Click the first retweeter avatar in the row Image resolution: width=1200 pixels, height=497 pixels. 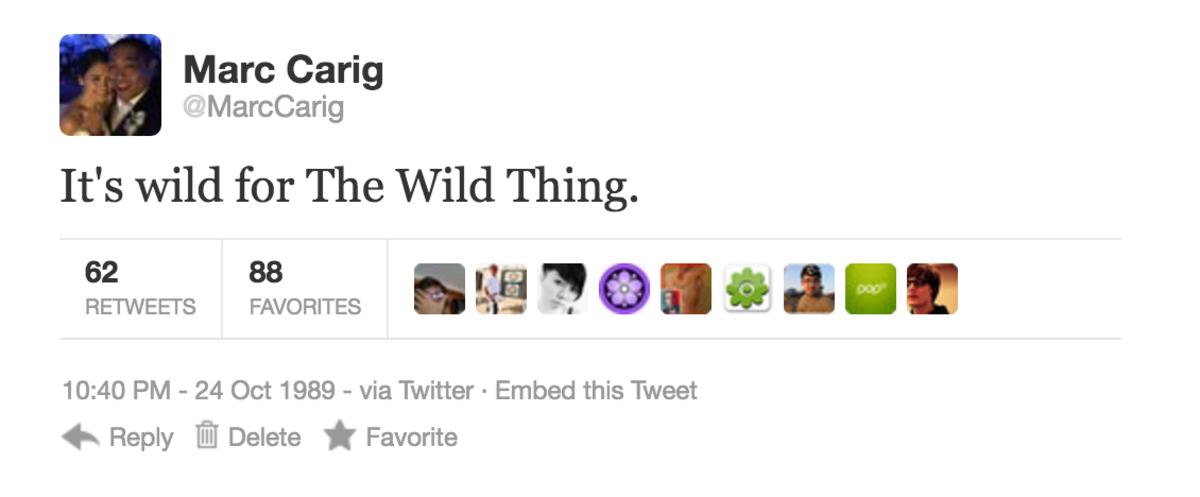(440, 289)
